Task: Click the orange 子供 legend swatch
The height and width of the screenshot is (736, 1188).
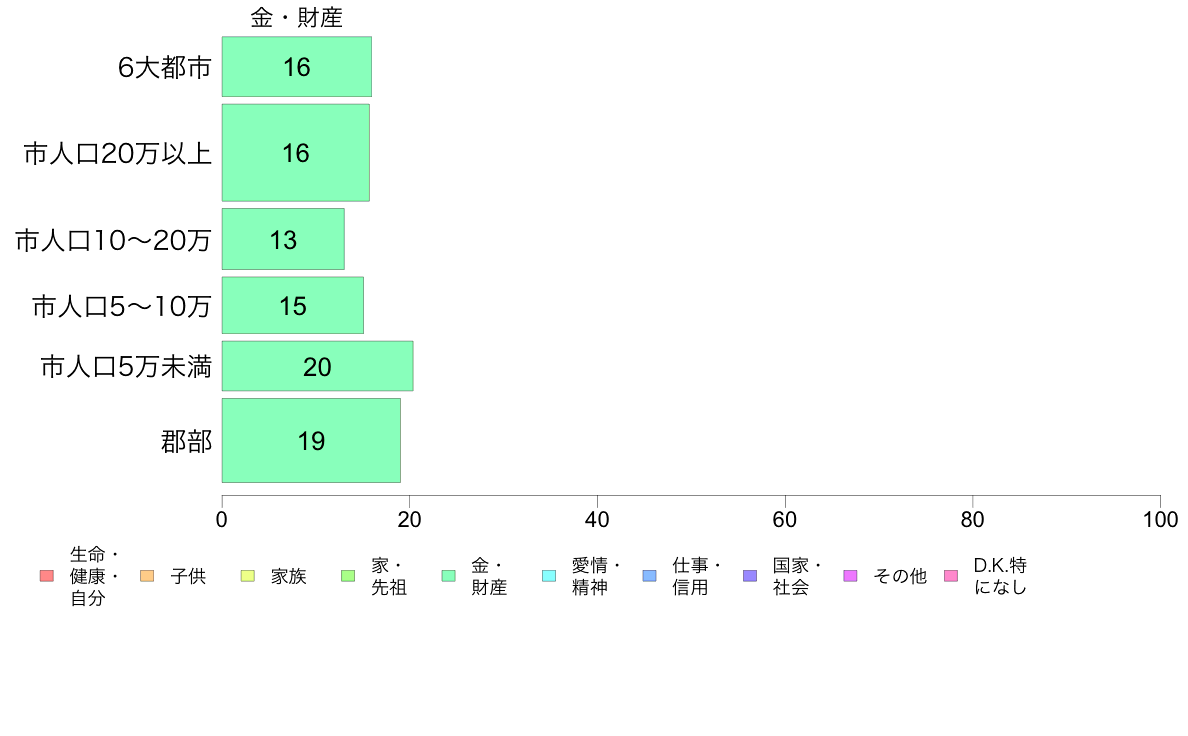Action: coord(147,576)
